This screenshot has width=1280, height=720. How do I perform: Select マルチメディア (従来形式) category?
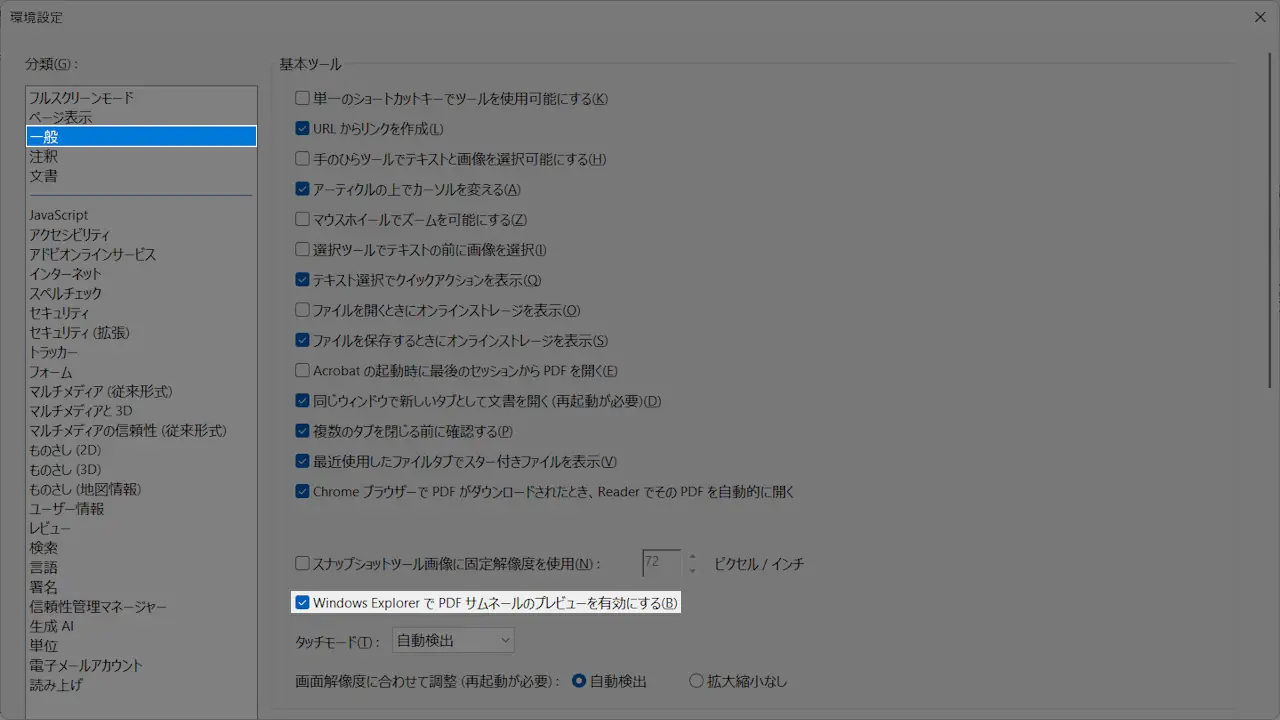[x=141, y=391]
